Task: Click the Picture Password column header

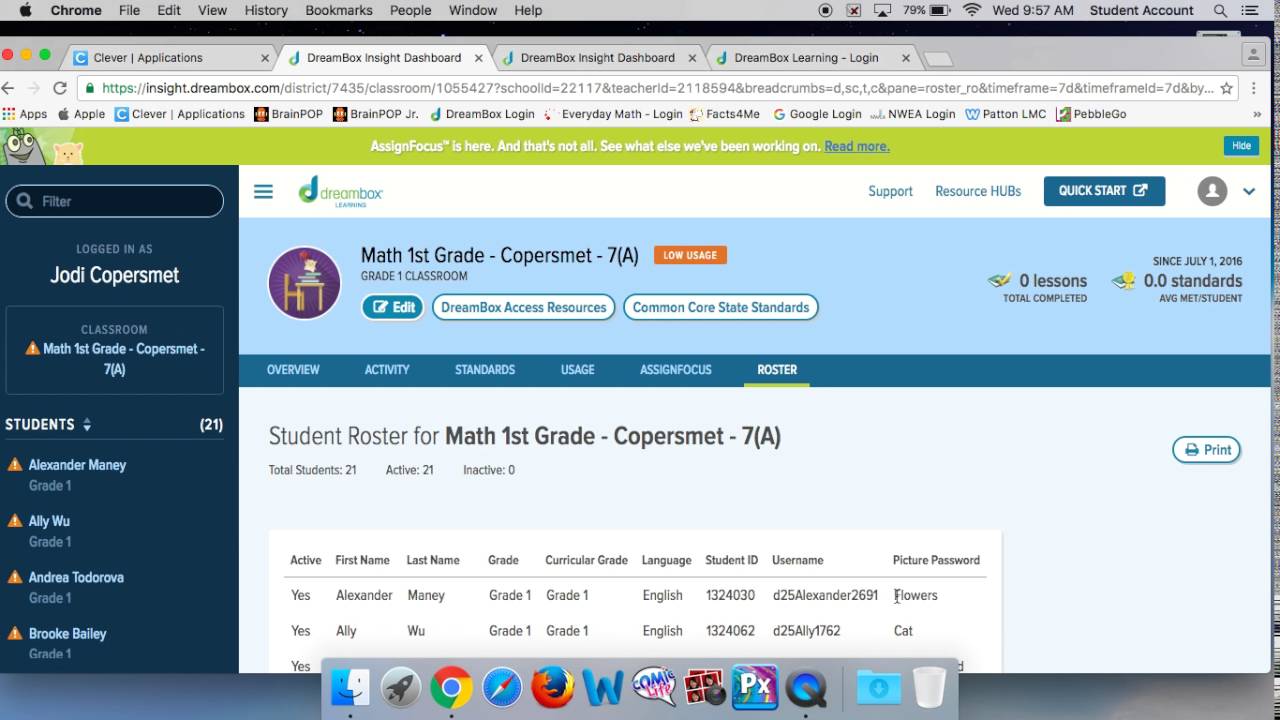Action: pos(936,560)
